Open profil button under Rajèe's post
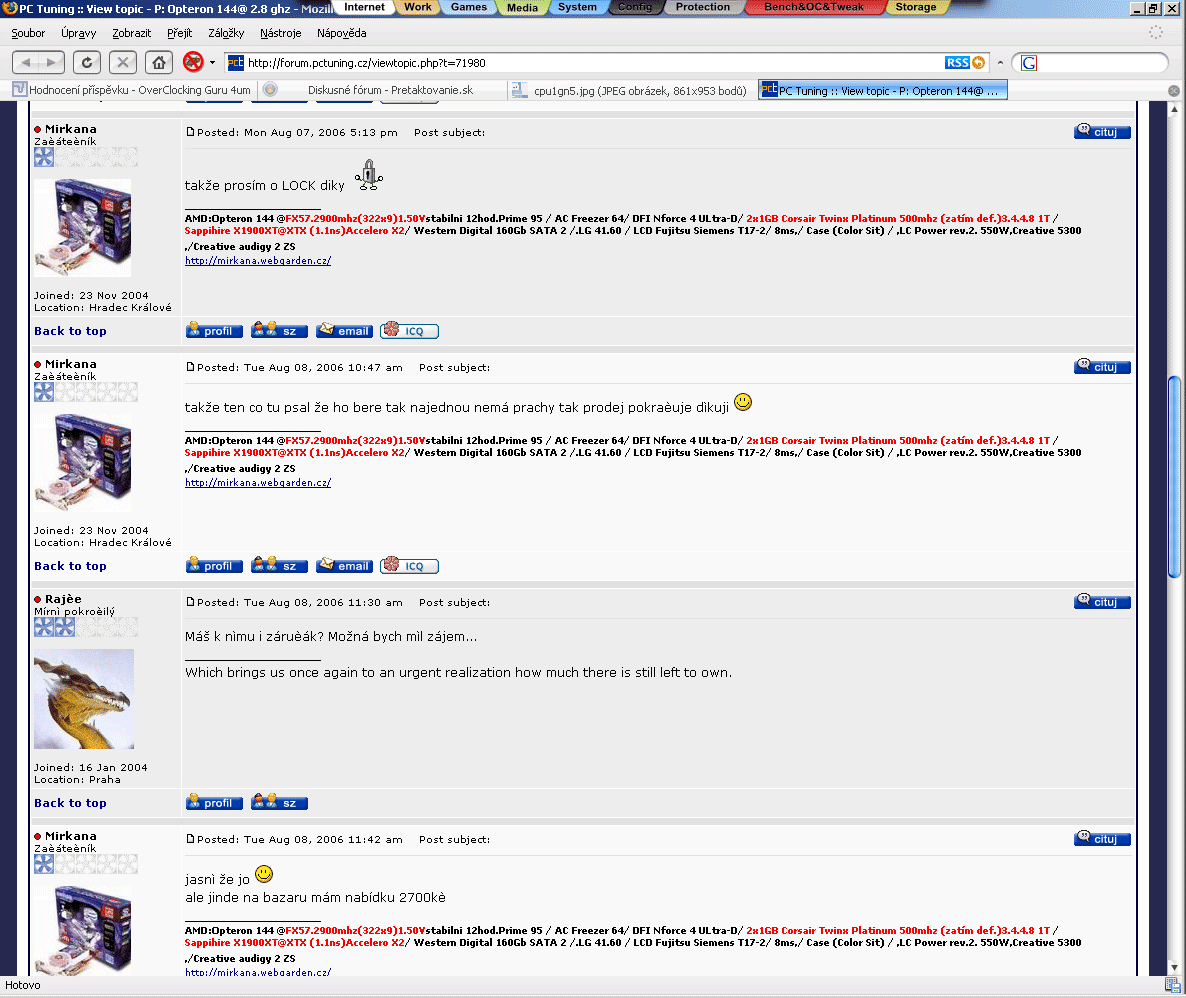This screenshot has width=1186, height=998. pos(214,803)
